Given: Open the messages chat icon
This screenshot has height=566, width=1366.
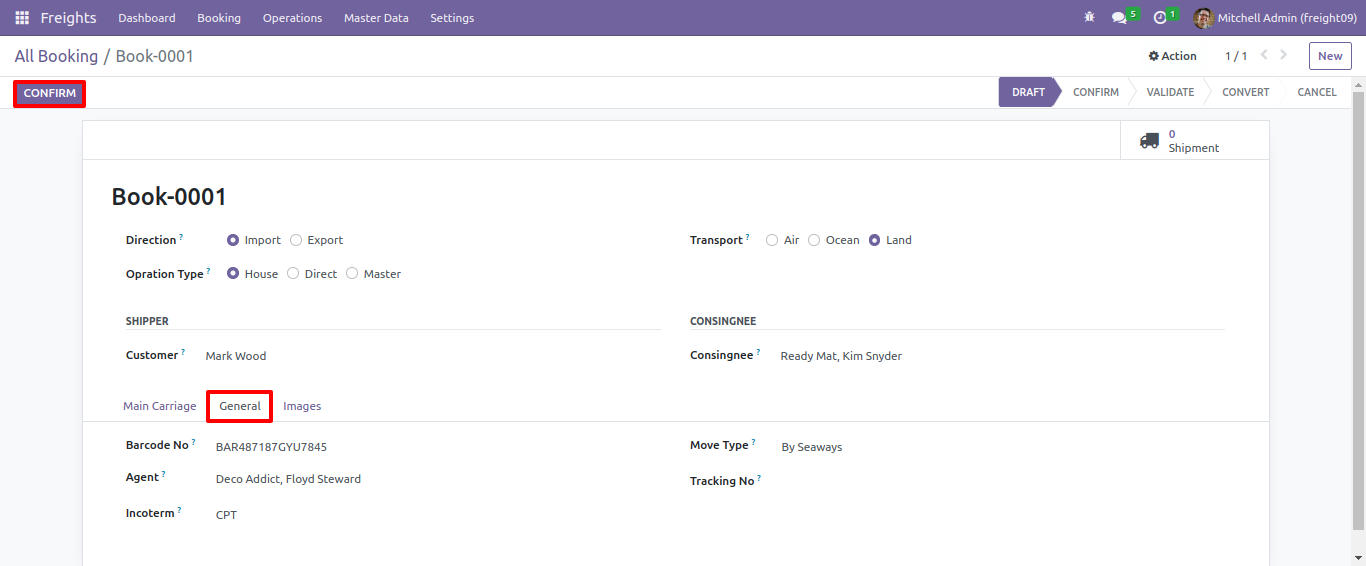Looking at the screenshot, I should pyautogui.click(x=1119, y=18).
